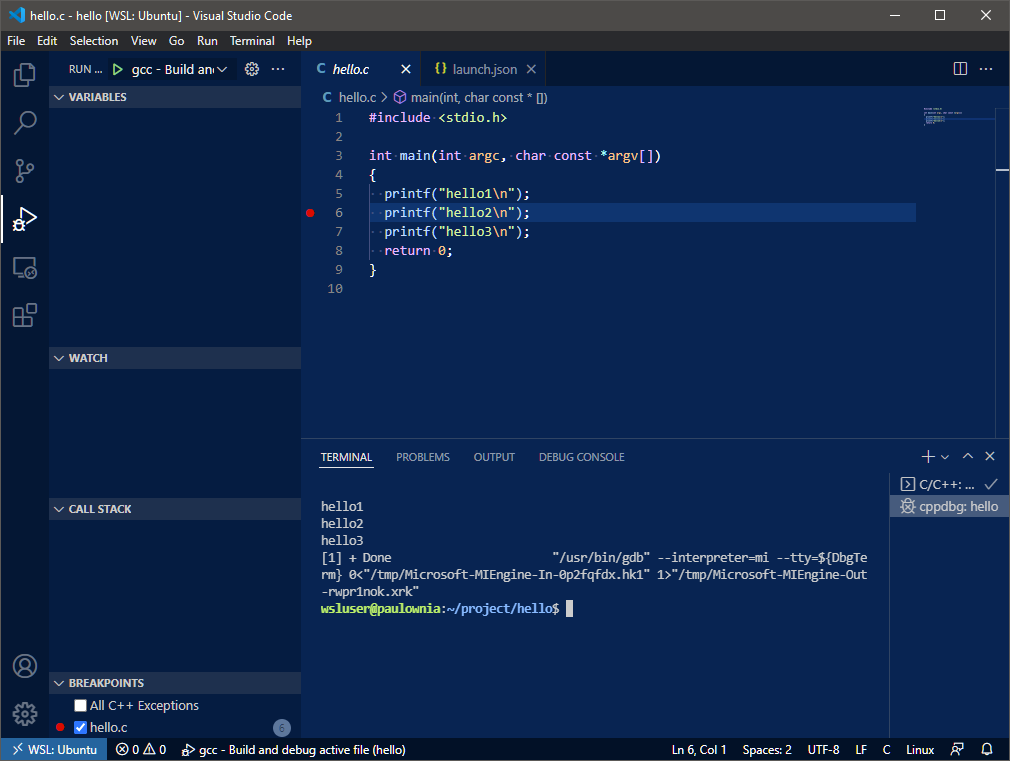Open the Terminal menu

pyautogui.click(x=252, y=41)
